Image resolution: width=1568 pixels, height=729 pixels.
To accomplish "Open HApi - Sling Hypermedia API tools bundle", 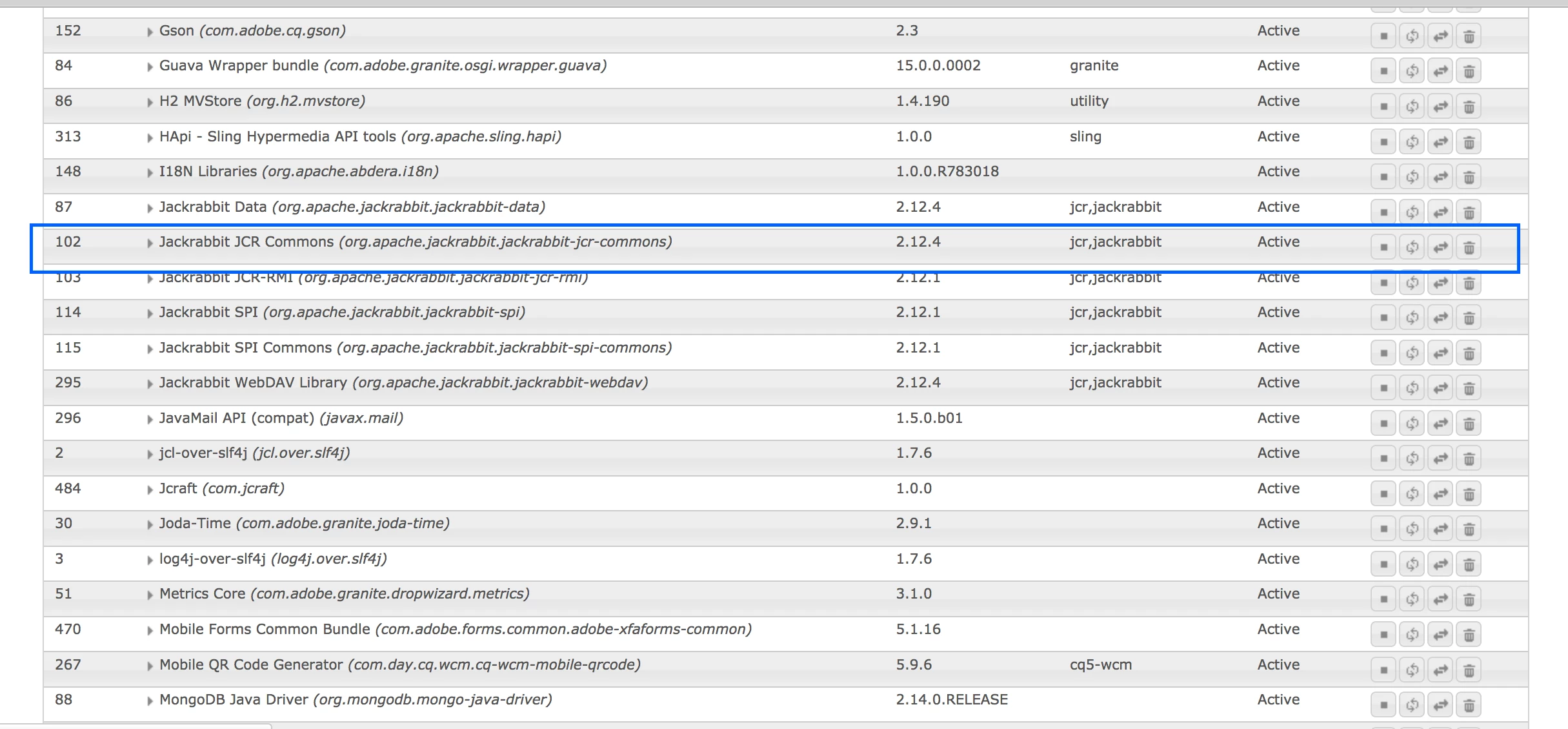I will (x=277, y=137).
